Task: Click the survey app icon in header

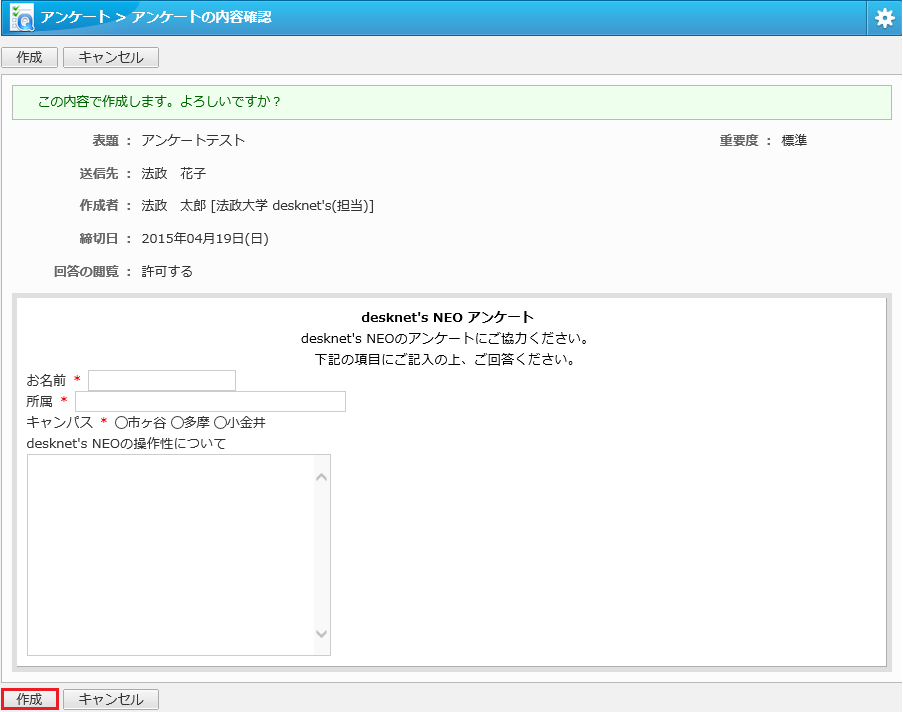Action: [22, 17]
